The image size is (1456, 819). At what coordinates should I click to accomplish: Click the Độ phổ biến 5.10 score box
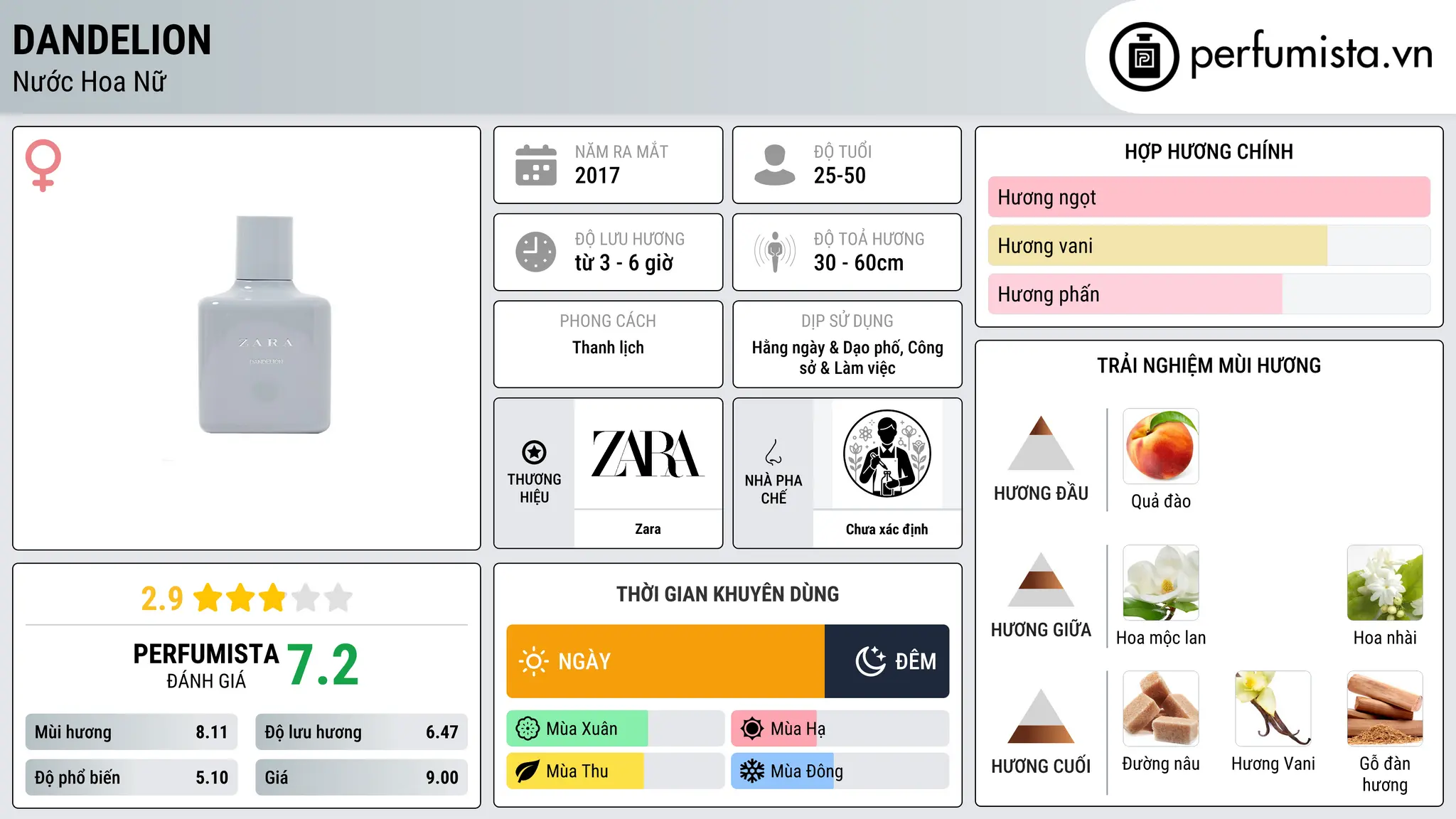[132, 777]
